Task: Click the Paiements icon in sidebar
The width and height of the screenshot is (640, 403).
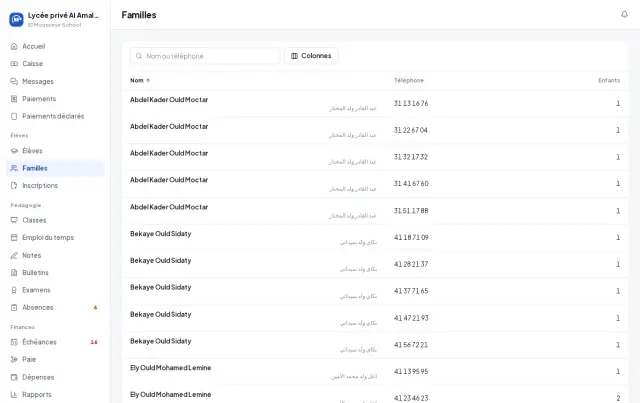Action: 14,99
